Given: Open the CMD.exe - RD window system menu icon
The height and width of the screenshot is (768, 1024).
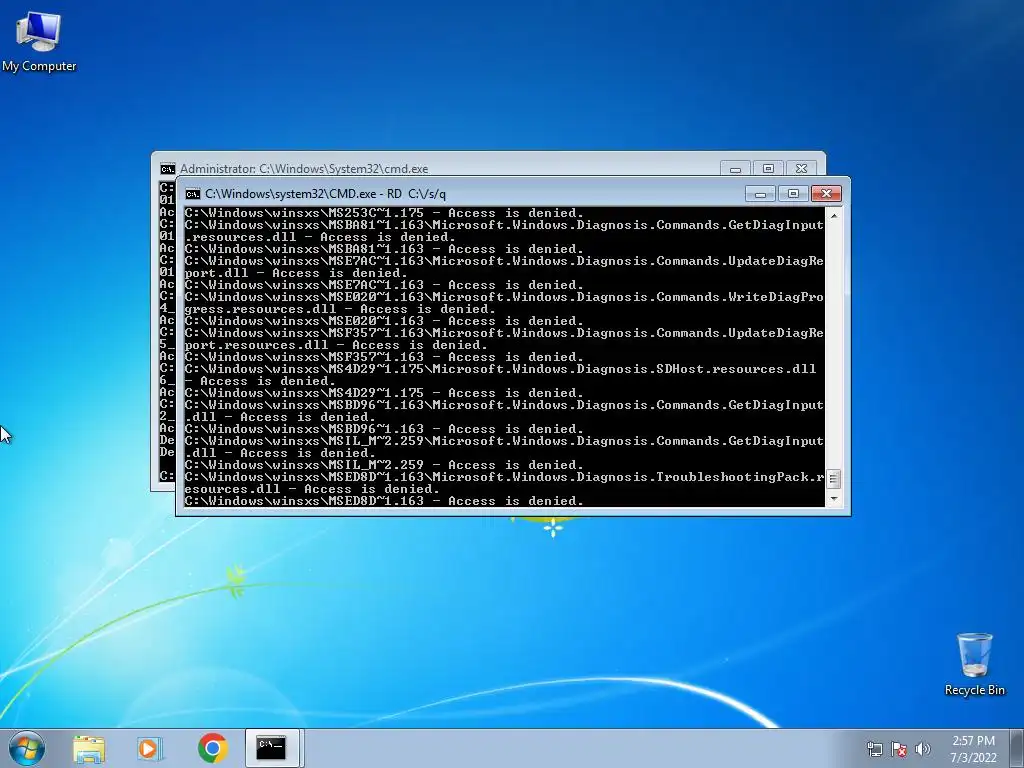Looking at the screenshot, I should pos(192,194).
